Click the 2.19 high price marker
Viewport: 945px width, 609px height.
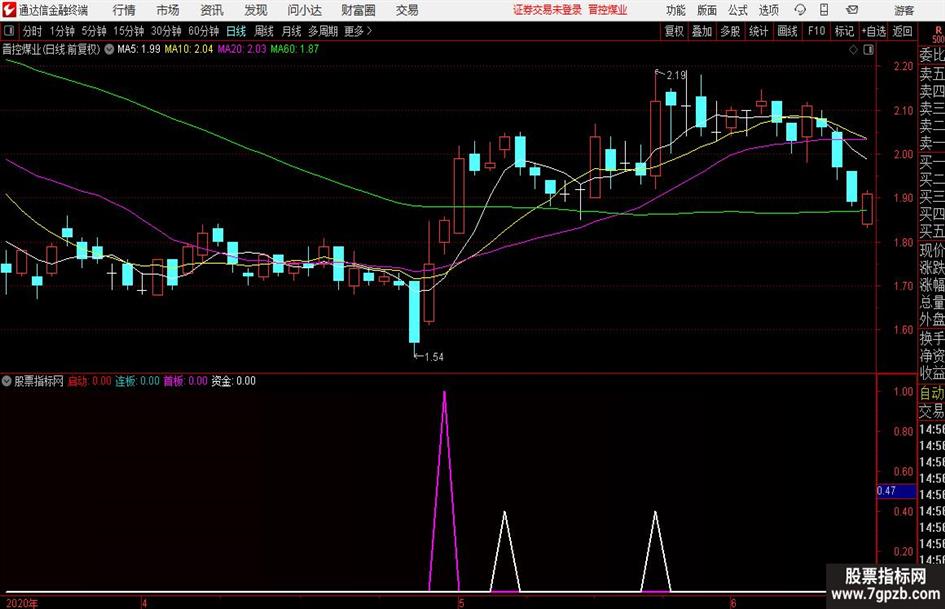(x=676, y=75)
